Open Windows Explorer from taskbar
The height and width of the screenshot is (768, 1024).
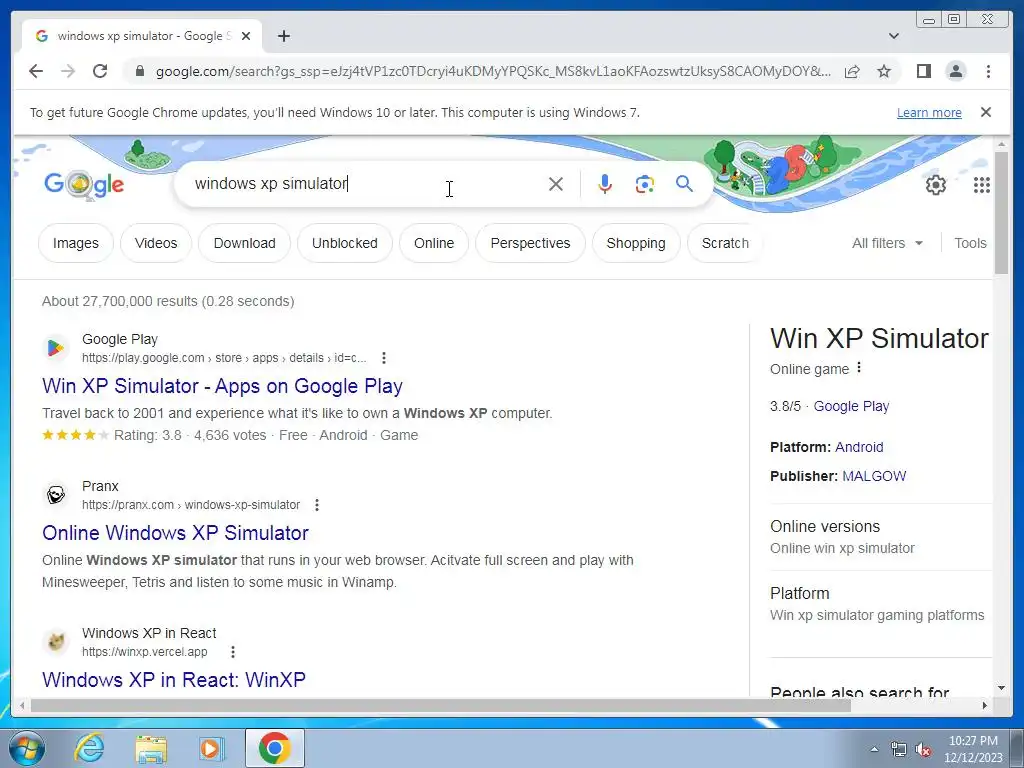tap(151, 748)
